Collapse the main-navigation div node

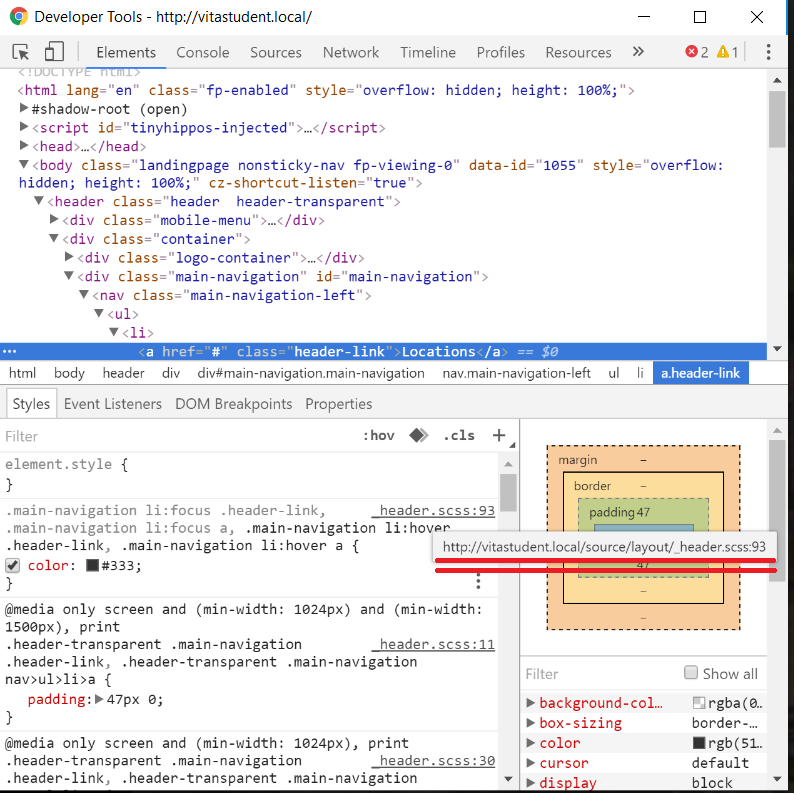click(69, 276)
